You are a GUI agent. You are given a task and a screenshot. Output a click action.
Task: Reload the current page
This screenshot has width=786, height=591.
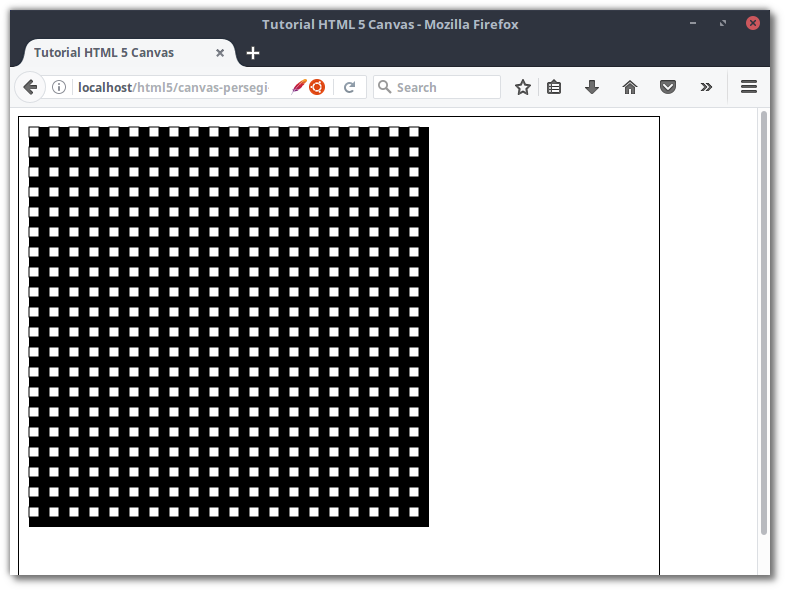349,87
